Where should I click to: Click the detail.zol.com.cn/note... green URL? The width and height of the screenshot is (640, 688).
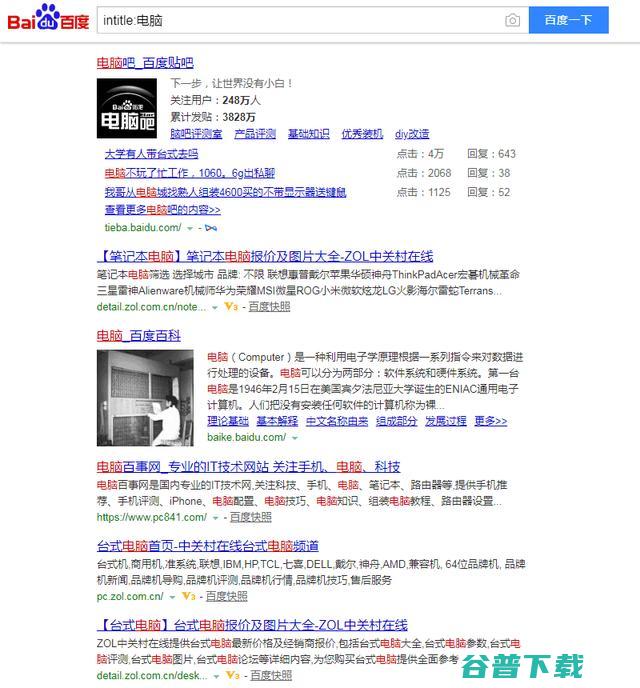(151, 307)
